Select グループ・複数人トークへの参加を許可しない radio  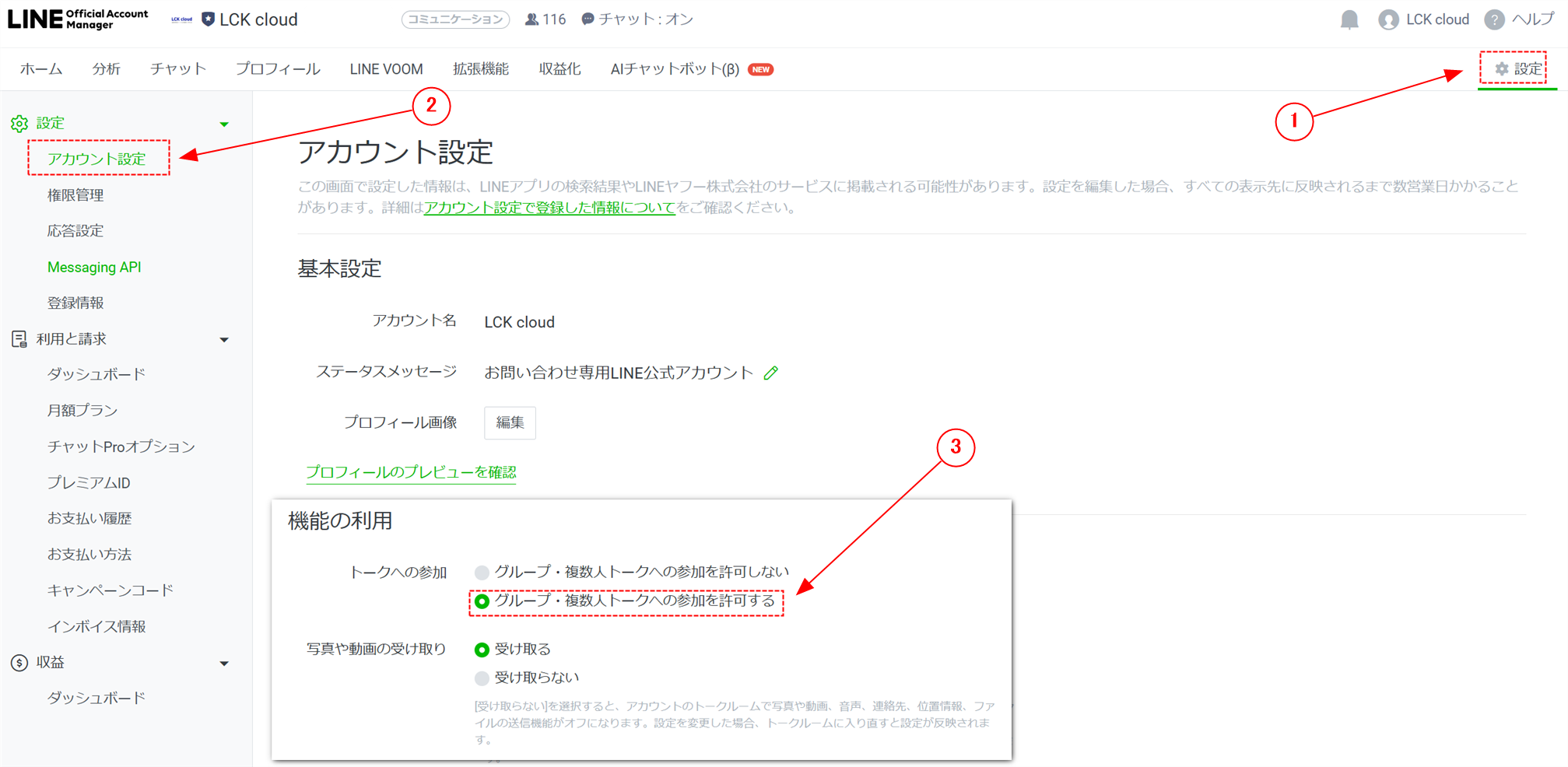pyautogui.click(x=482, y=573)
